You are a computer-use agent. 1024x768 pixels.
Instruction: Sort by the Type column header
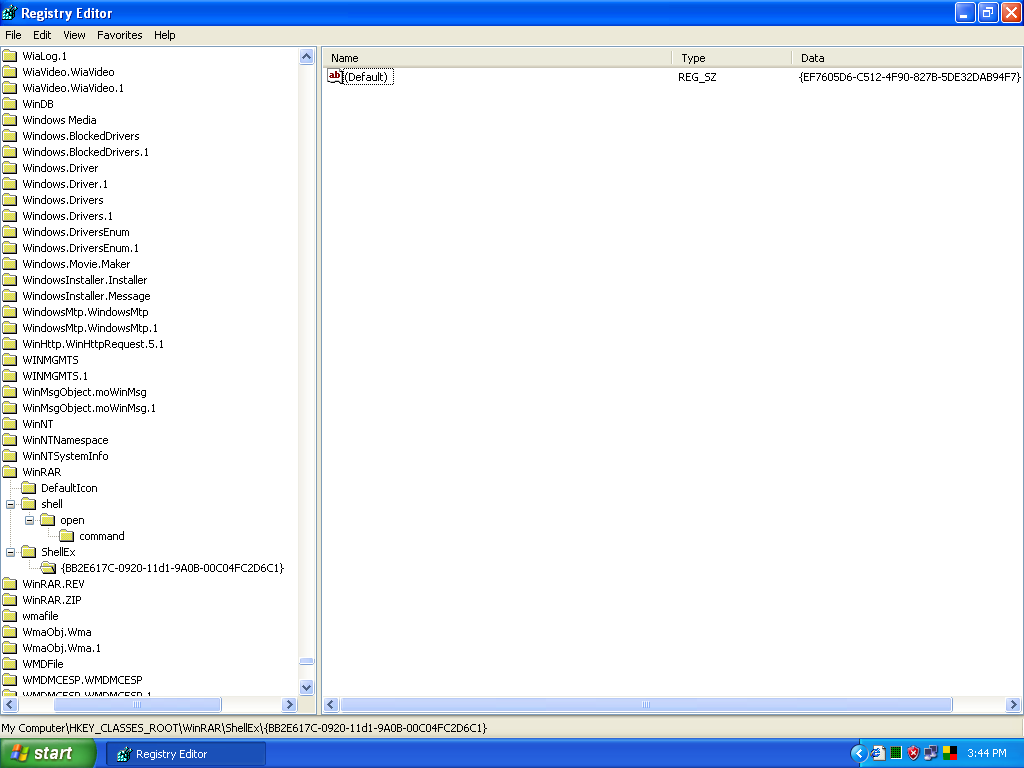732,58
